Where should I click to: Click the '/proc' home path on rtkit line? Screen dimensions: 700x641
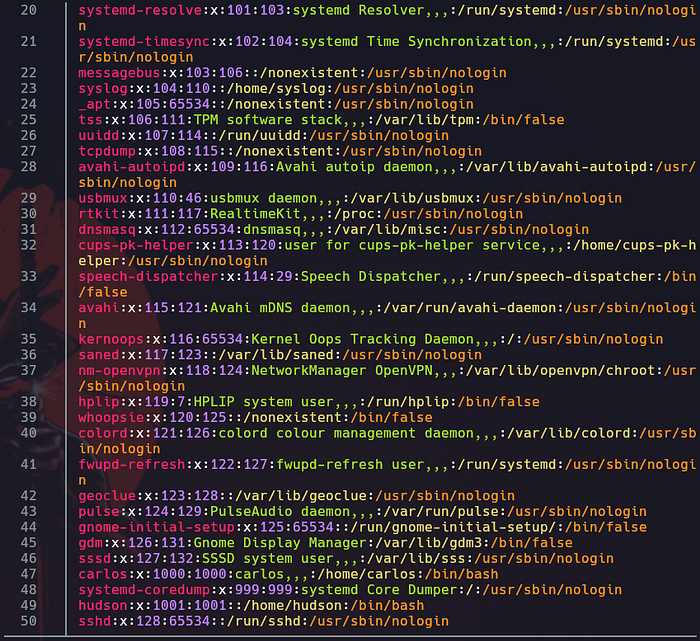coord(354,214)
